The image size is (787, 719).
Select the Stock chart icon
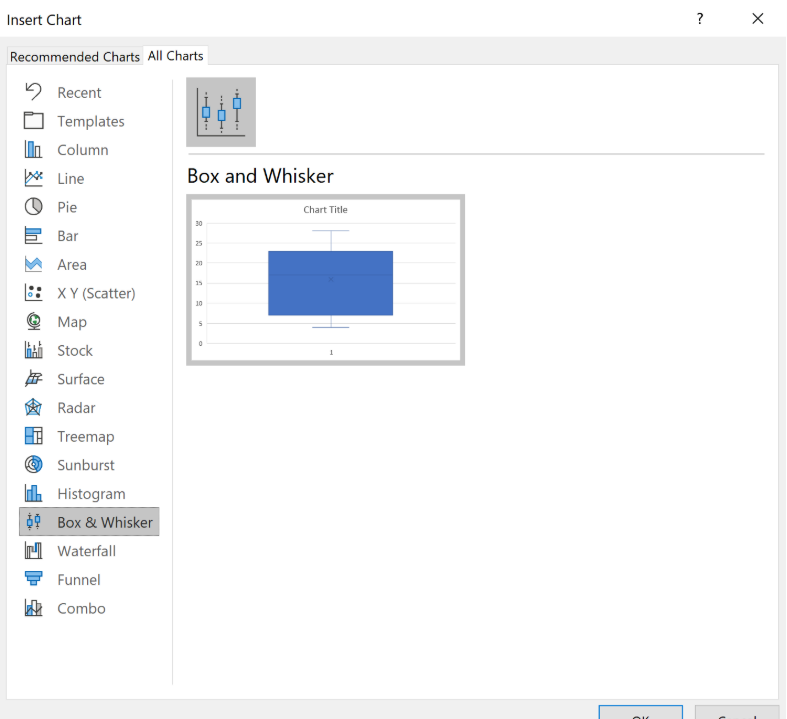(x=34, y=350)
